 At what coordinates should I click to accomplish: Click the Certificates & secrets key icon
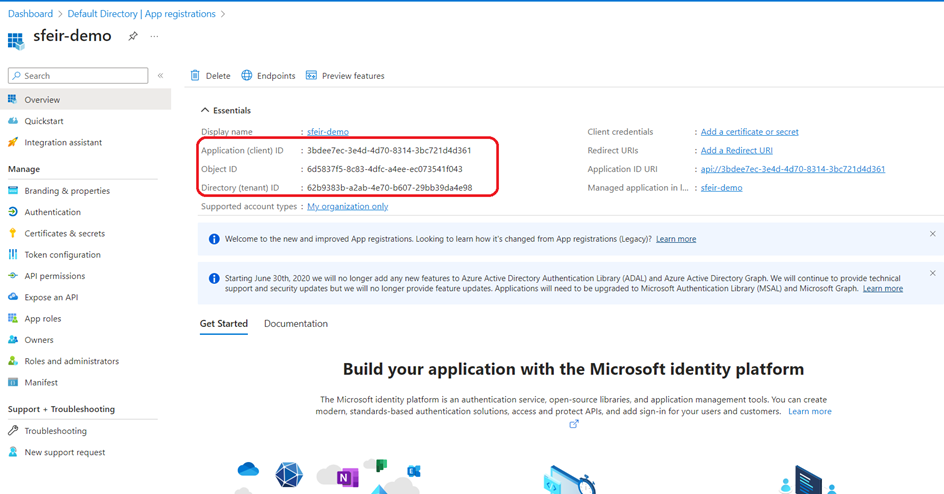click(x=13, y=233)
